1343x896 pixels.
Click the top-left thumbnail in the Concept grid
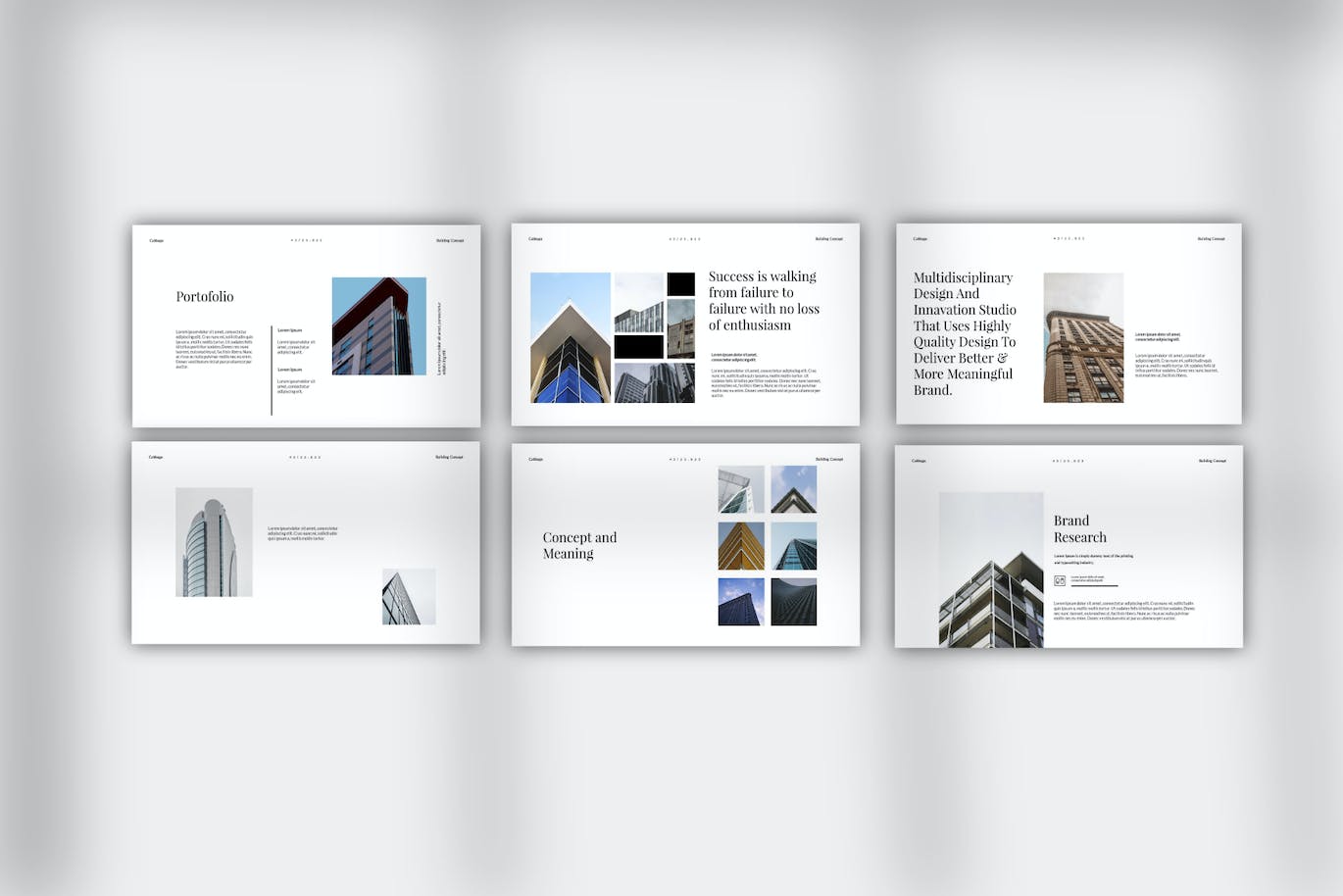[741, 489]
